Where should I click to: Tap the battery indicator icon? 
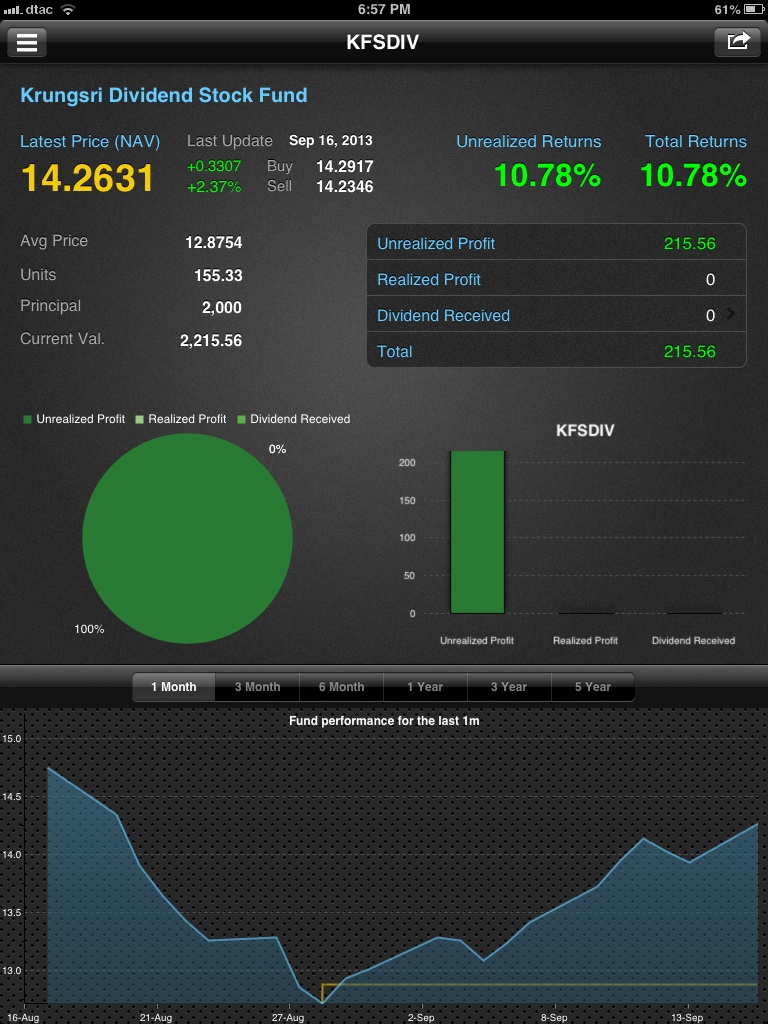pyautogui.click(x=754, y=9)
